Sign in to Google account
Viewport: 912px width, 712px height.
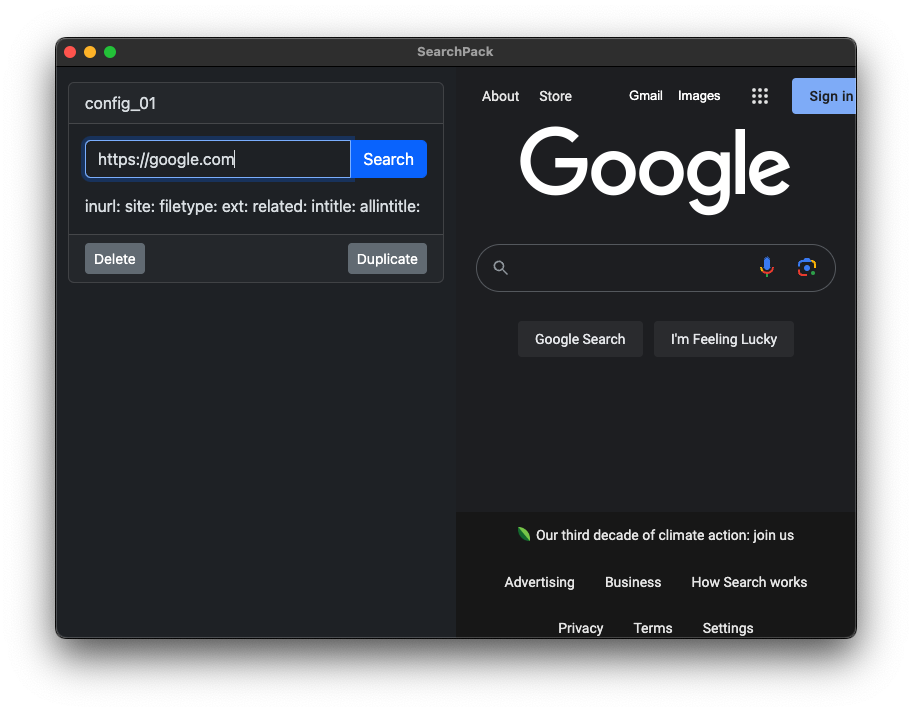(x=825, y=96)
